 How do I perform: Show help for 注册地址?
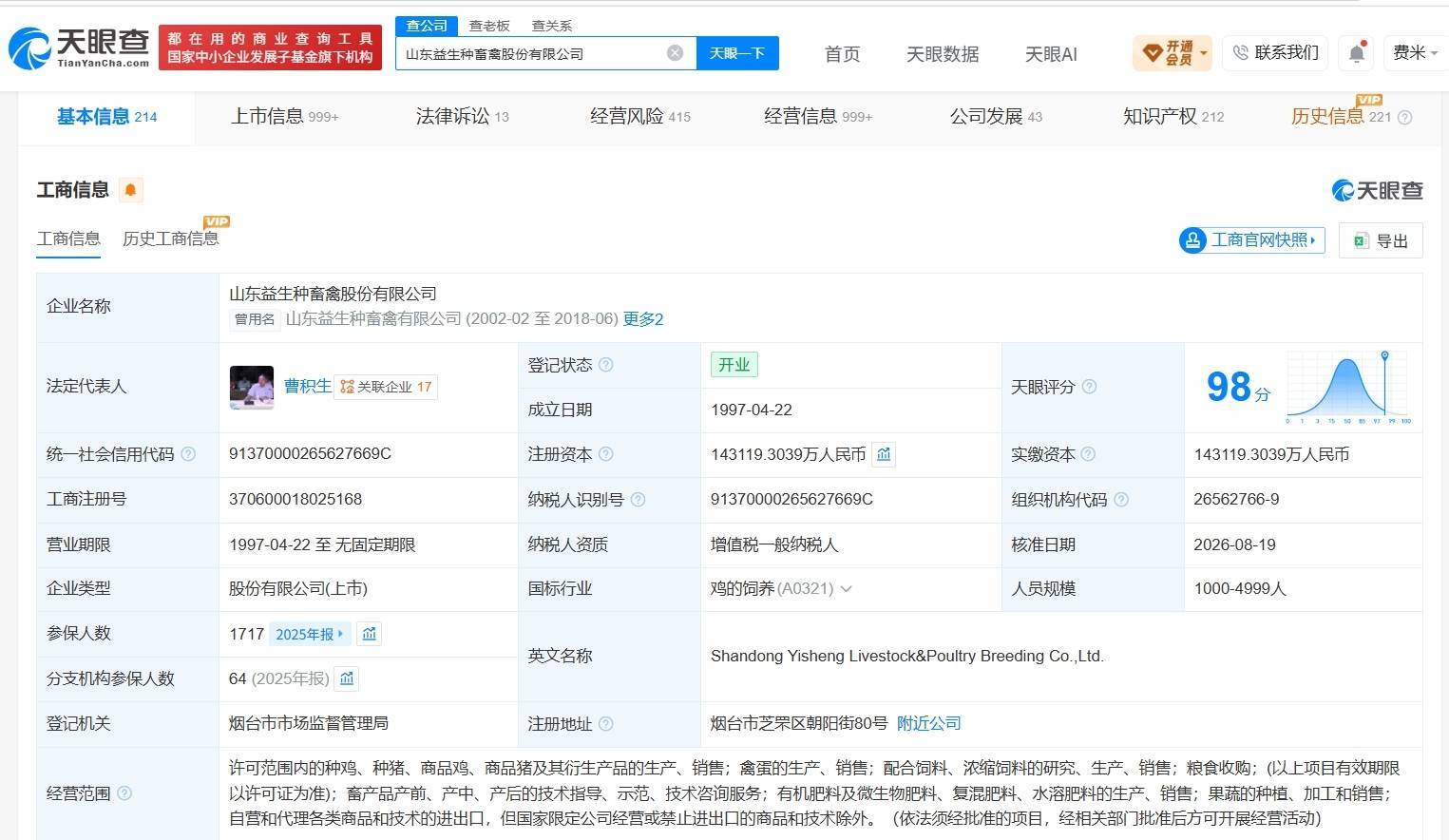606,724
